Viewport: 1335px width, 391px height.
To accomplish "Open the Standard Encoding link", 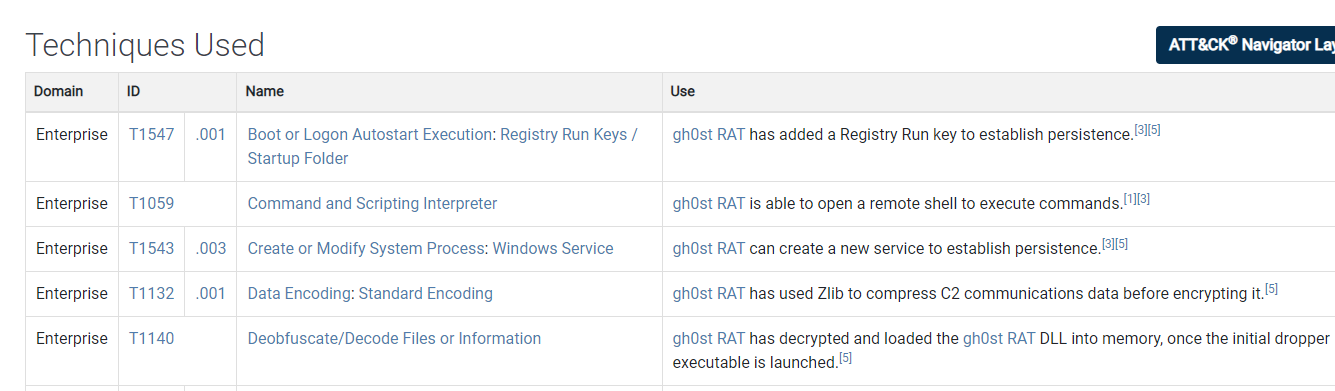I will (426, 293).
